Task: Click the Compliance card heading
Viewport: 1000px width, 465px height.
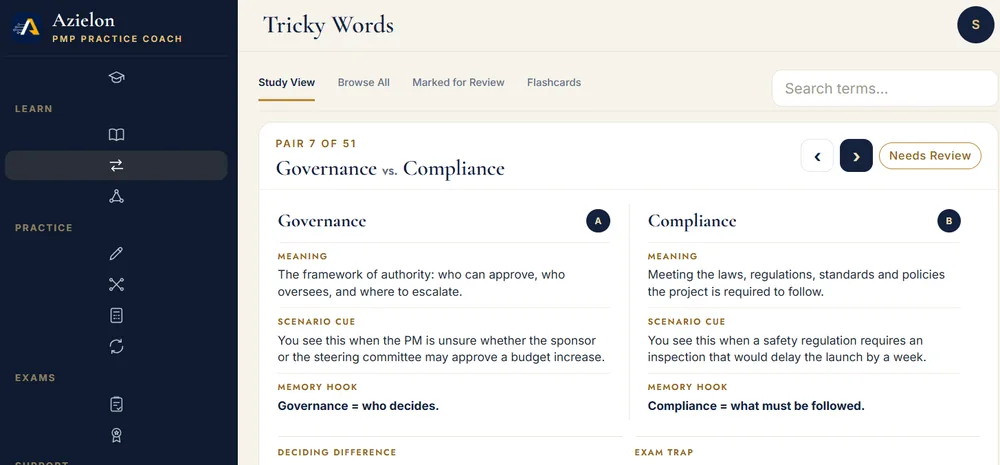Action: pyautogui.click(x=692, y=221)
